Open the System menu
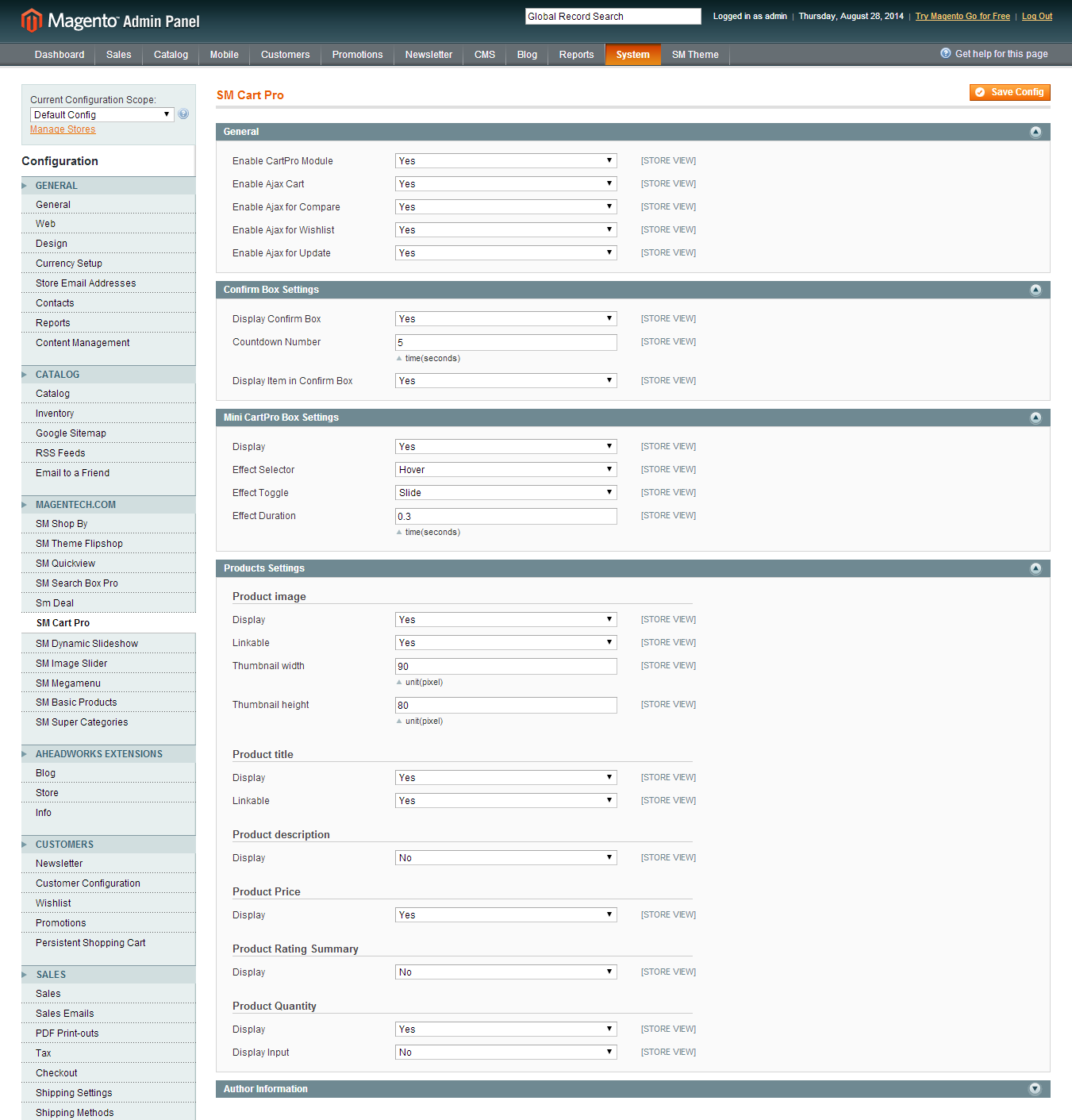 tap(632, 55)
